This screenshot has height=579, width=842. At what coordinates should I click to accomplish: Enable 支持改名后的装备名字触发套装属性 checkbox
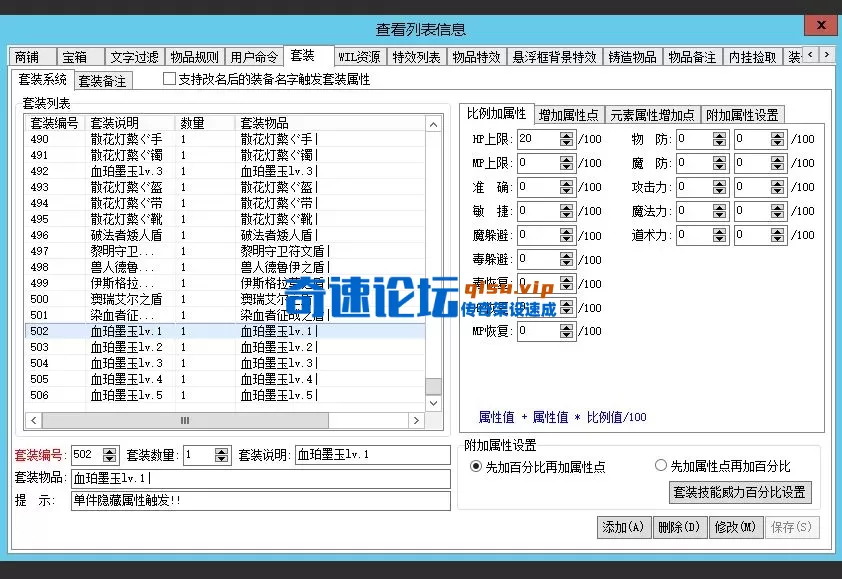tap(170, 79)
